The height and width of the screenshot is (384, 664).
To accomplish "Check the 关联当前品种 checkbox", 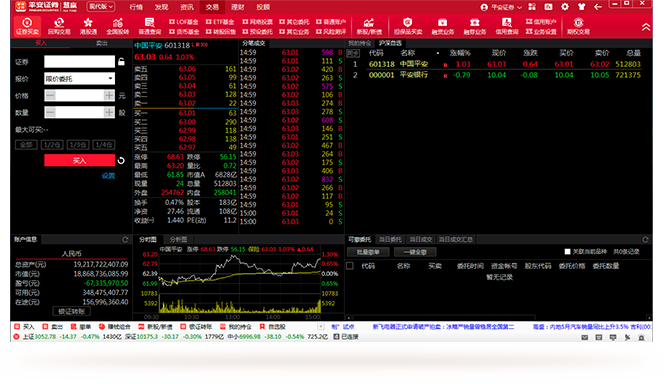I will 567,251.
